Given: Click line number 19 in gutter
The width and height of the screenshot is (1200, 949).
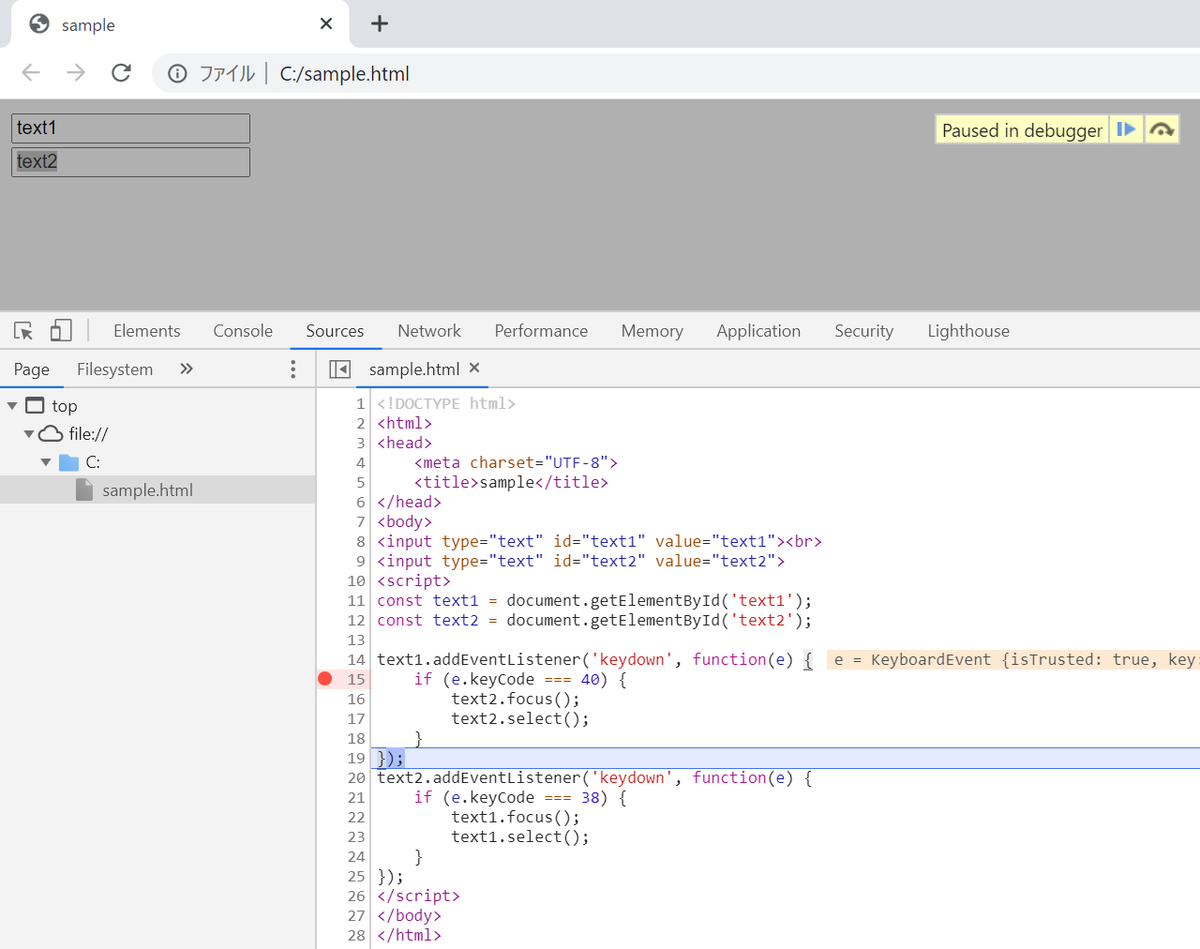Looking at the screenshot, I should pos(357,758).
